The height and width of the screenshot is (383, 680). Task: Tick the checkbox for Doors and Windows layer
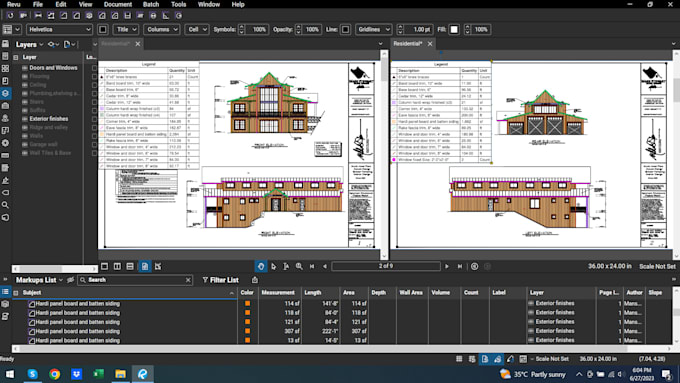pos(94,68)
